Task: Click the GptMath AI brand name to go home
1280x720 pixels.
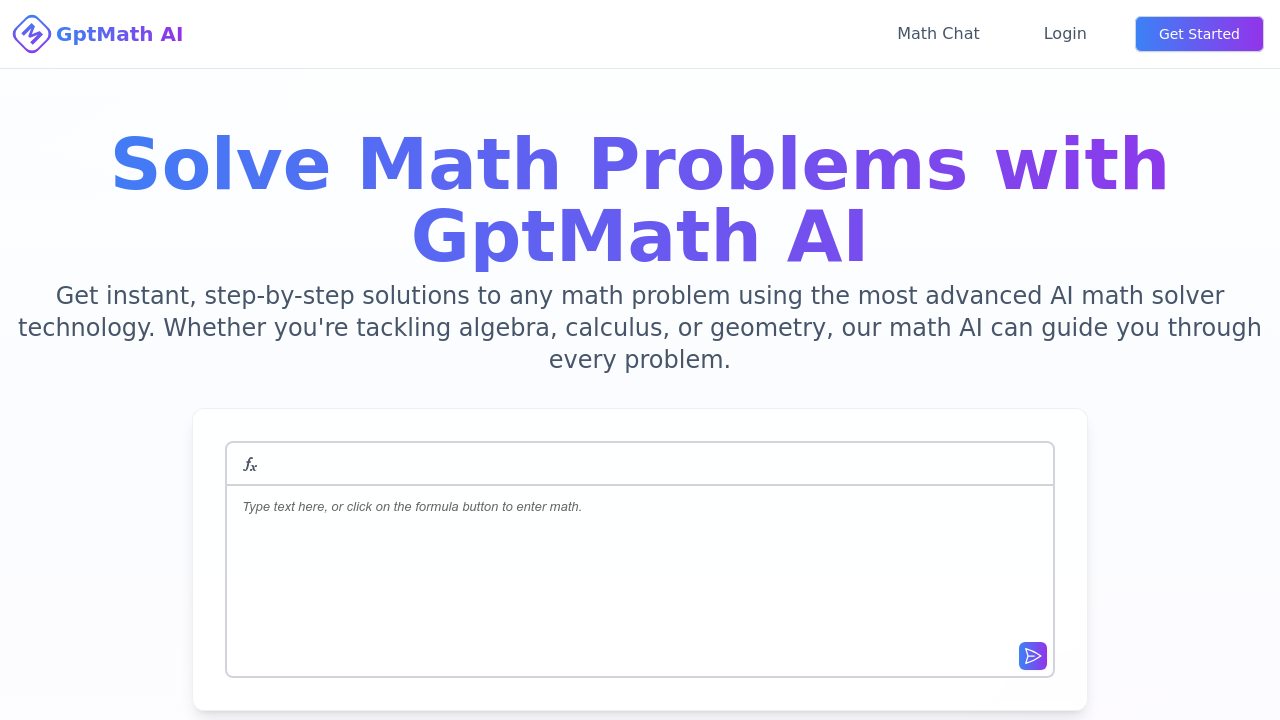Action: click(119, 33)
